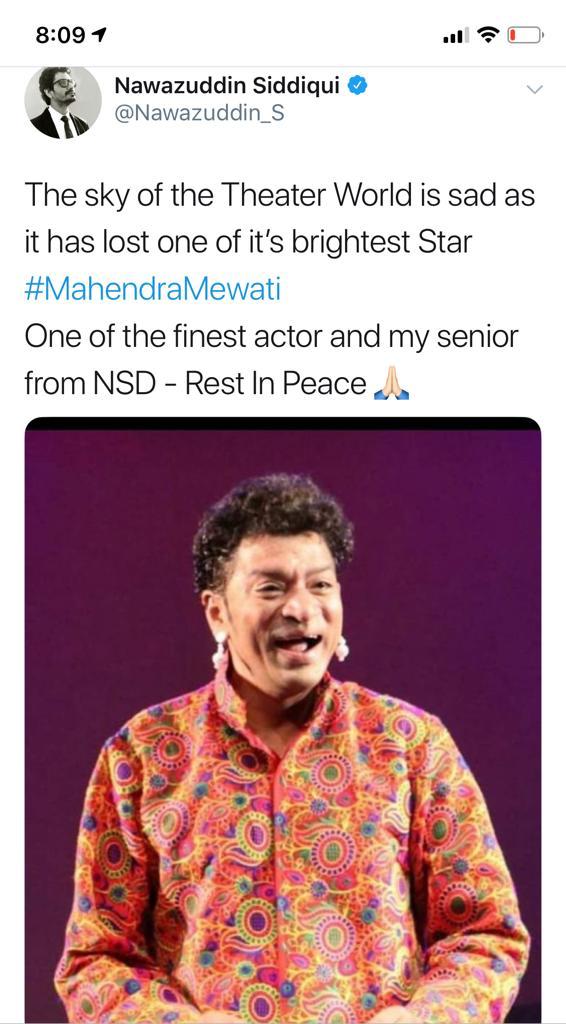Expand the tweet options chevron
Viewport: 566px width, 1024px height.
(534, 89)
